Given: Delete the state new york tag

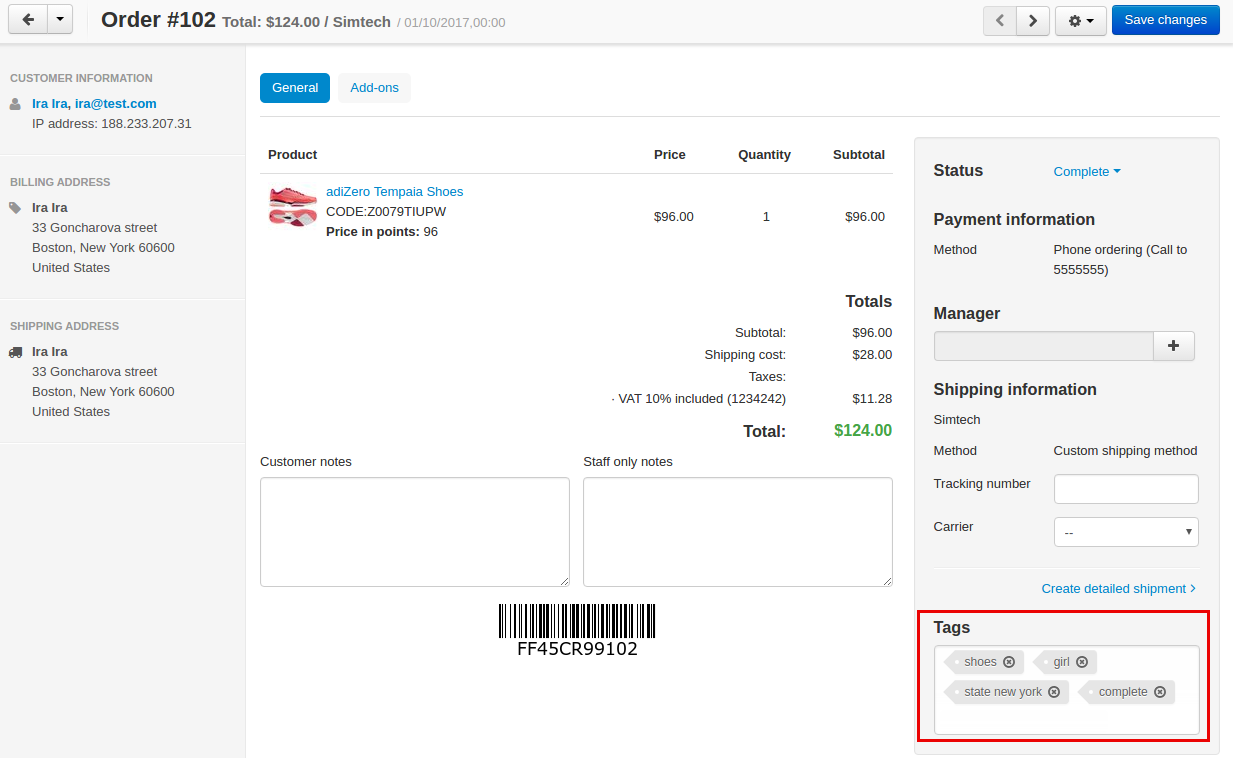Looking at the screenshot, I should coord(1054,692).
